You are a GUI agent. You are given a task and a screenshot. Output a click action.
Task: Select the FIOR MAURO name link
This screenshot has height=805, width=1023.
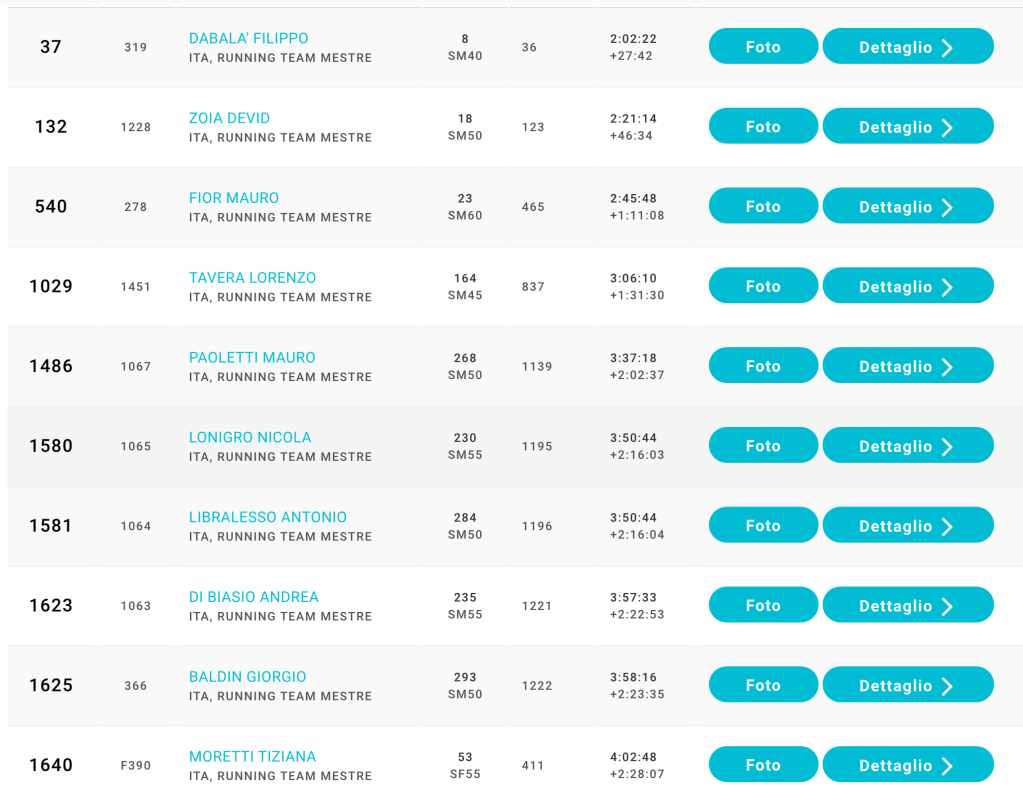coord(234,198)
